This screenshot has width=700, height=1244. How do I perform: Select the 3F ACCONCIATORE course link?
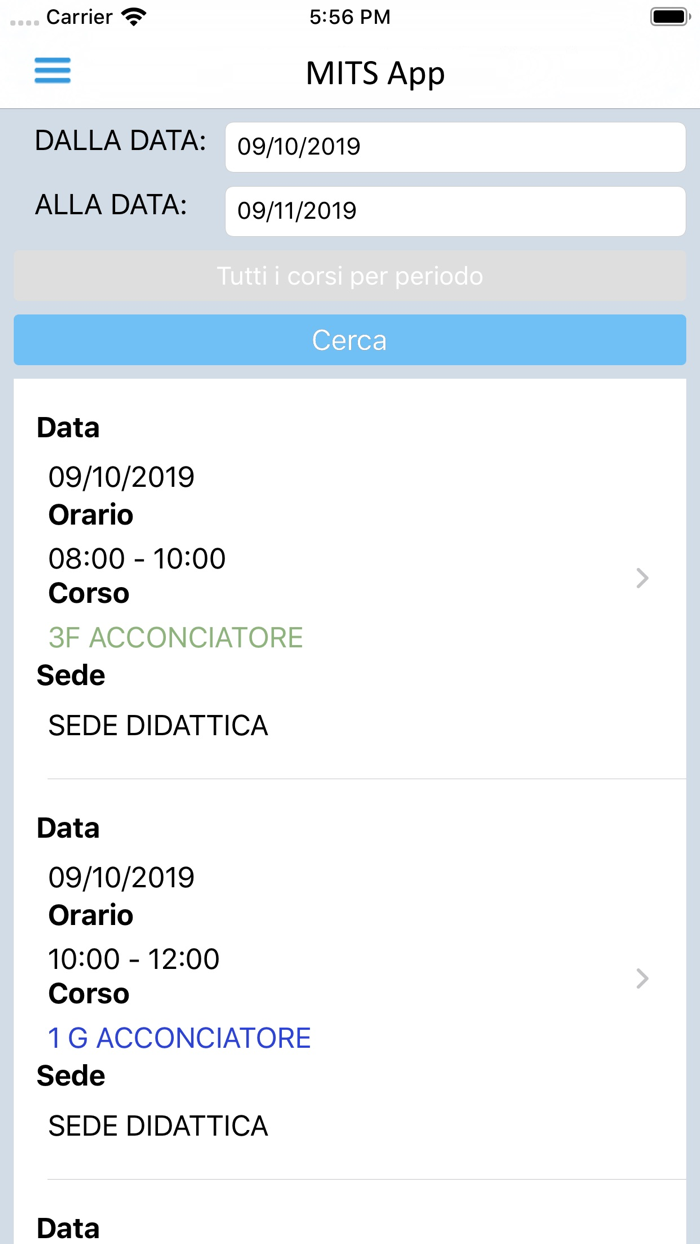coord(175,637)
